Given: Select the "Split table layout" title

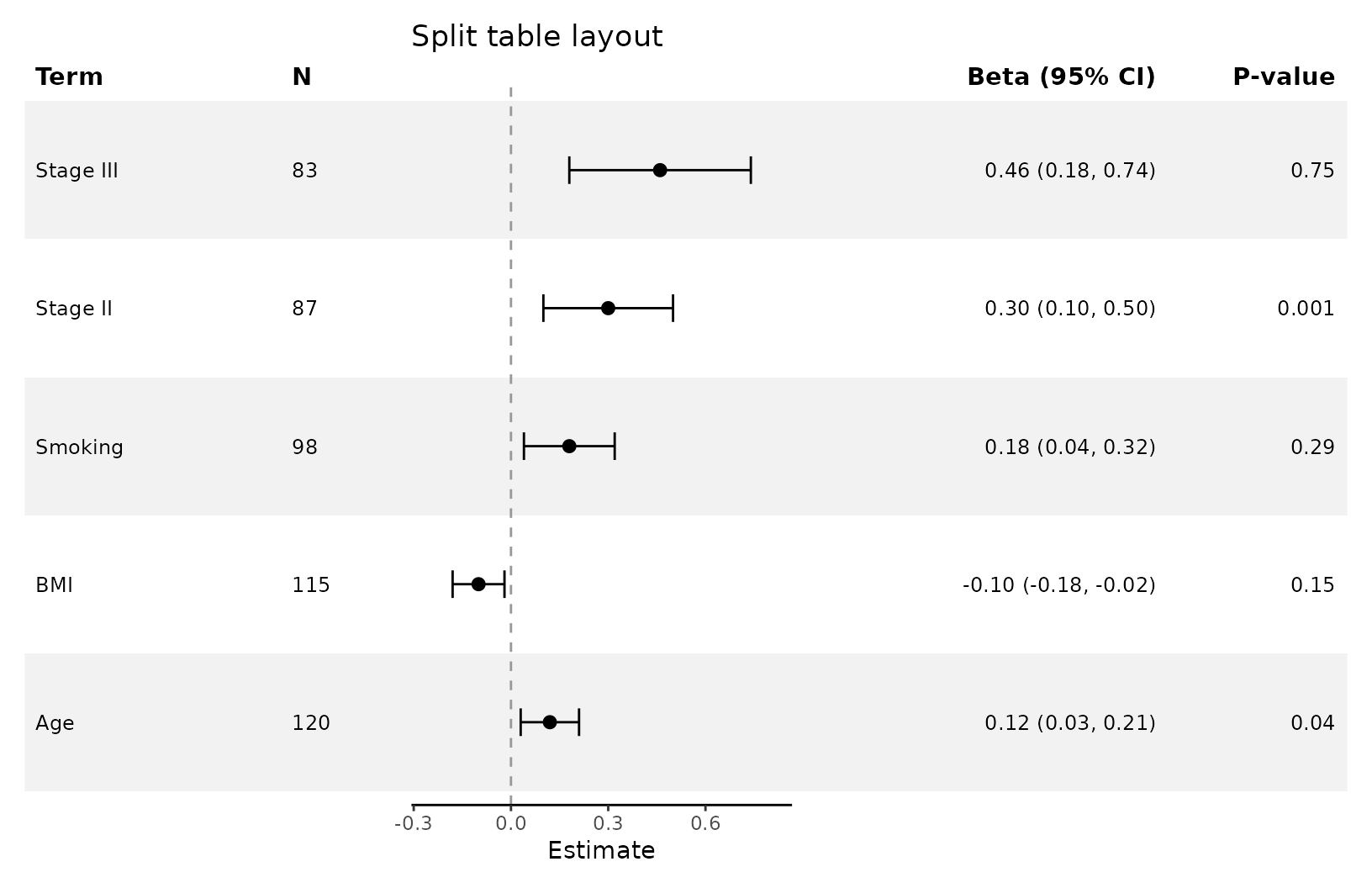Looking at the screenshot, I should (x=536, y=37).
